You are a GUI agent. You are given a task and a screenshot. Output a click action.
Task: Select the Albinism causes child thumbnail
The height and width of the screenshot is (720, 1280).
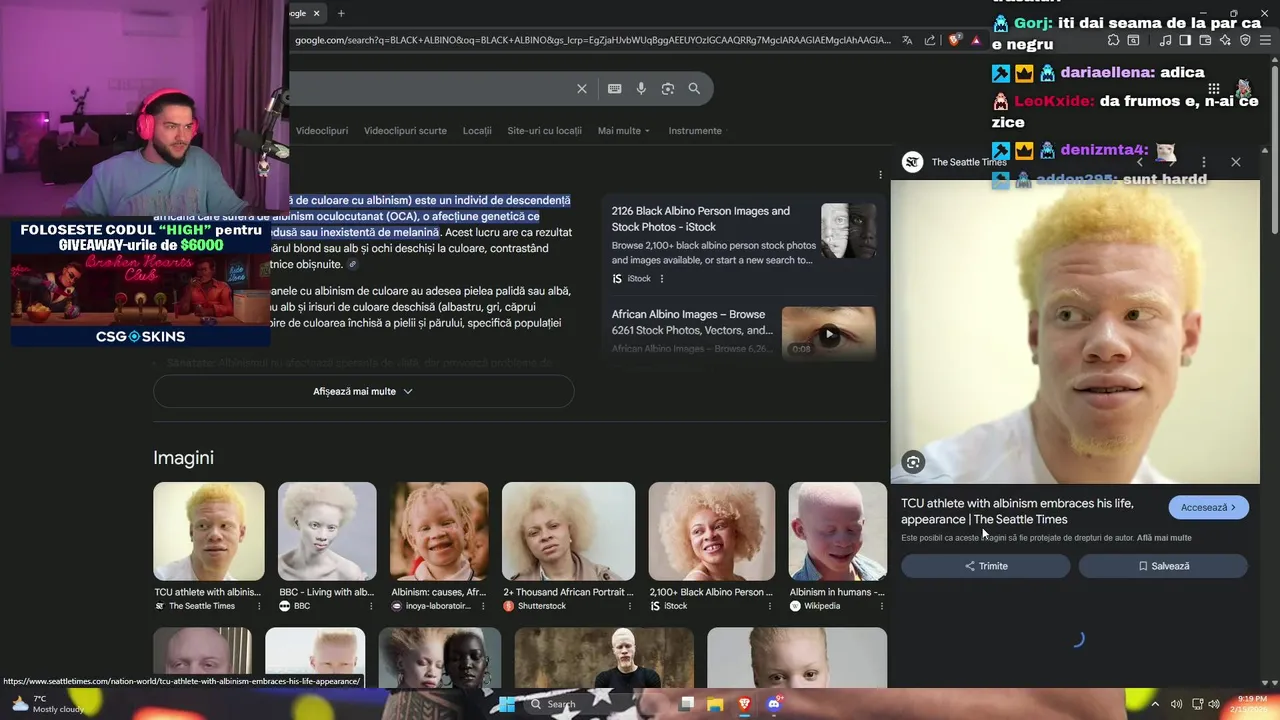pyautogui.click(x=439, y=531)
